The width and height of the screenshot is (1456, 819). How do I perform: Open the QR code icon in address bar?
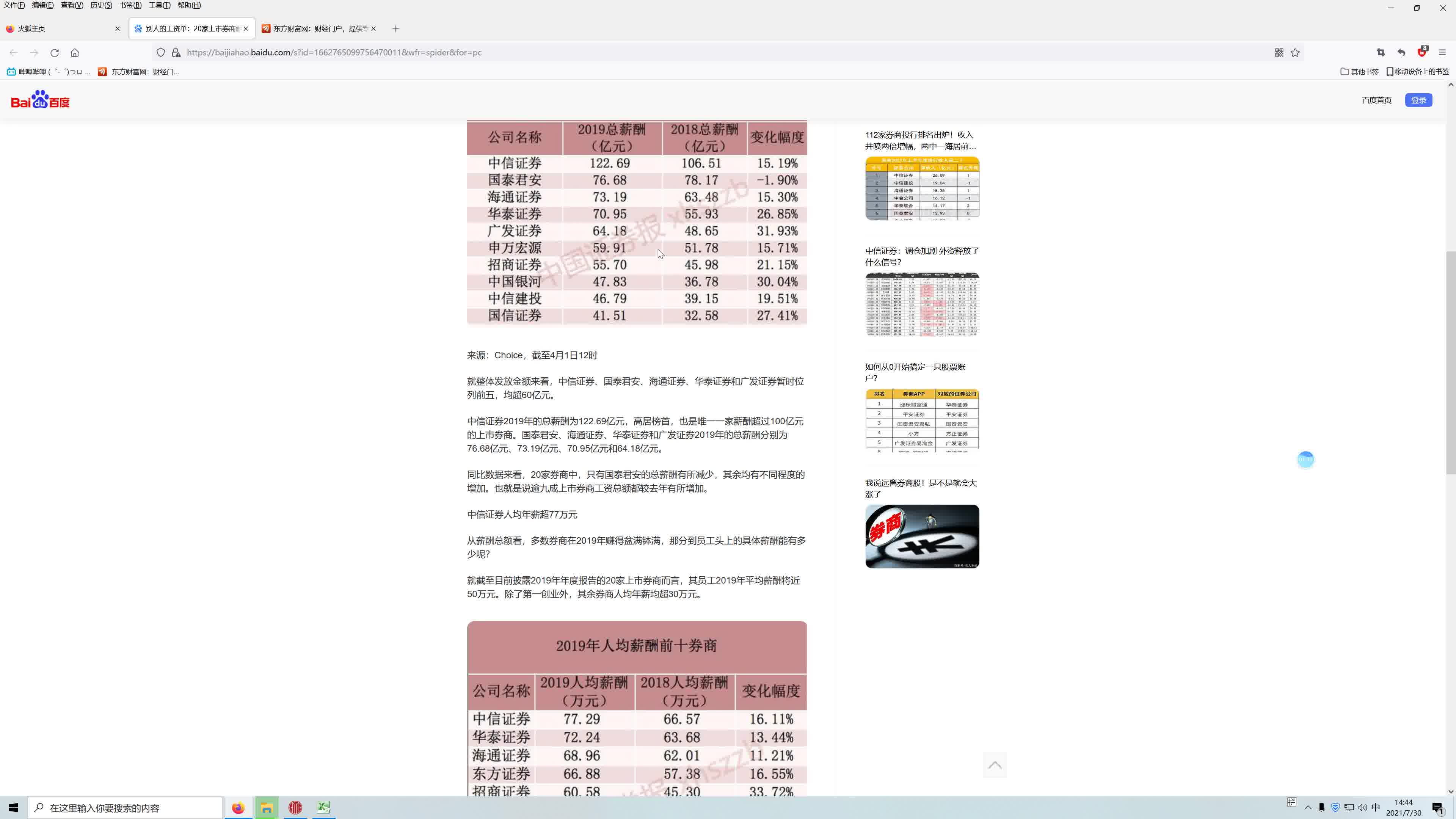(x=1279, y=53)
